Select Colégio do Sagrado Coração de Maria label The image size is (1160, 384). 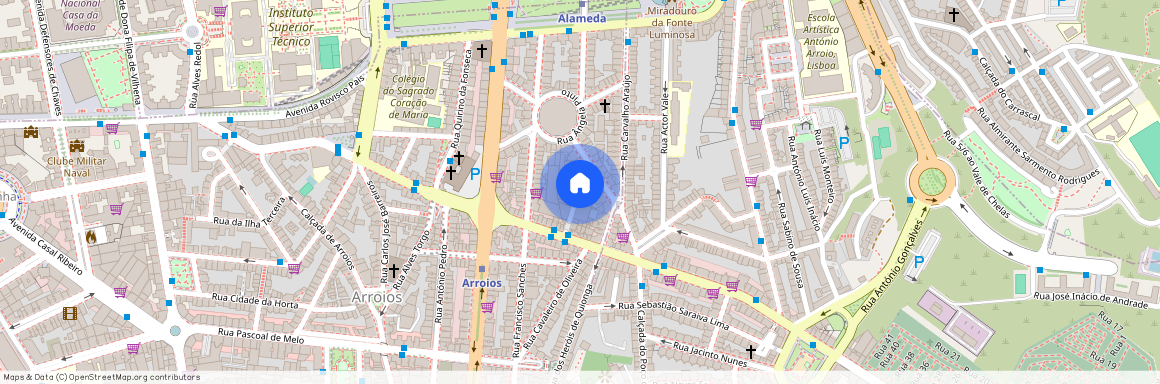407,97
